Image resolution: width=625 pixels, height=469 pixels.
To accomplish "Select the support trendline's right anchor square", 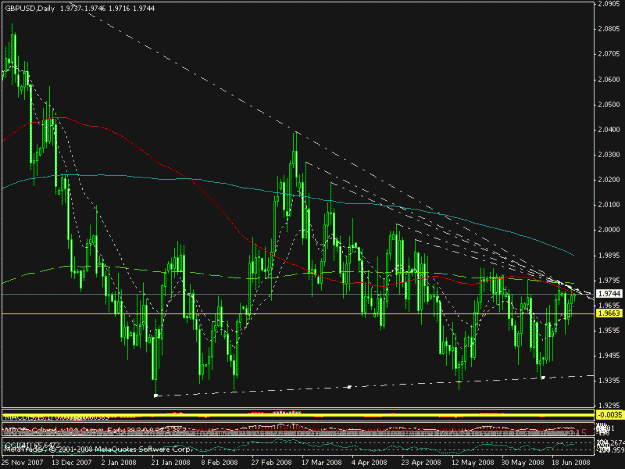I will (x=542, y=377).
